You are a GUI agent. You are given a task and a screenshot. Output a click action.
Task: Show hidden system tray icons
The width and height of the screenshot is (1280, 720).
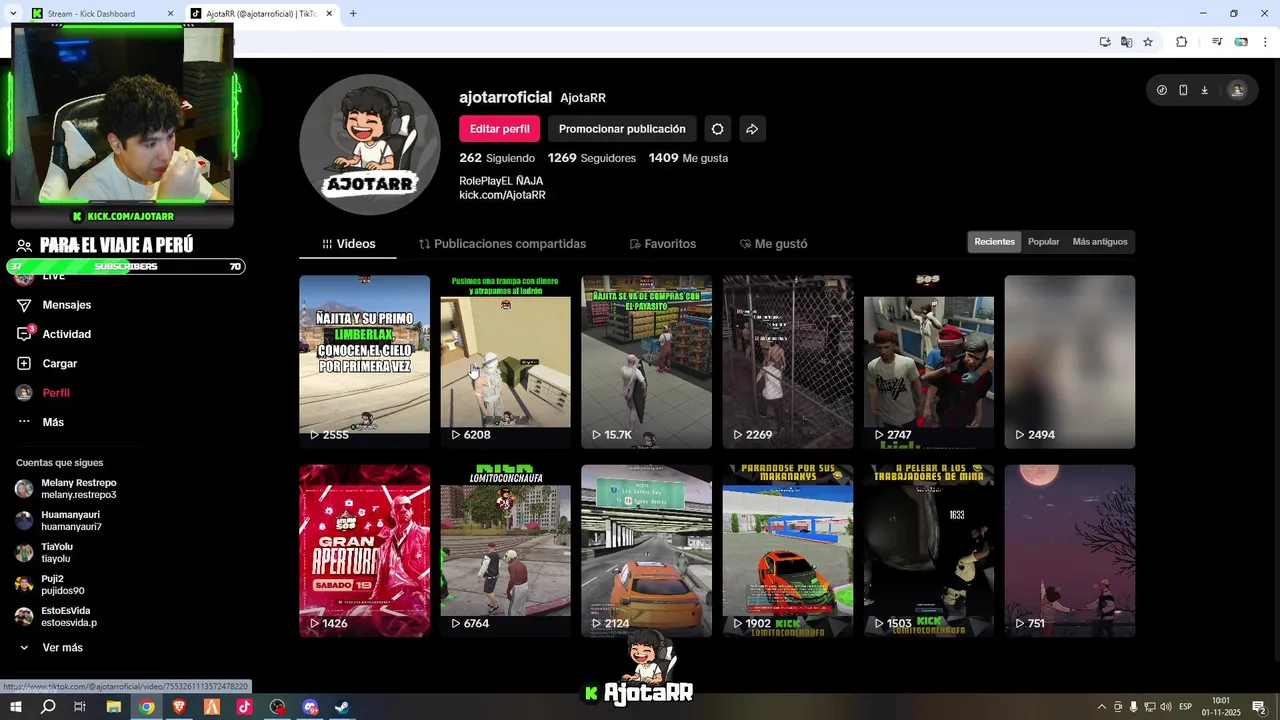tap(1102, 707)
